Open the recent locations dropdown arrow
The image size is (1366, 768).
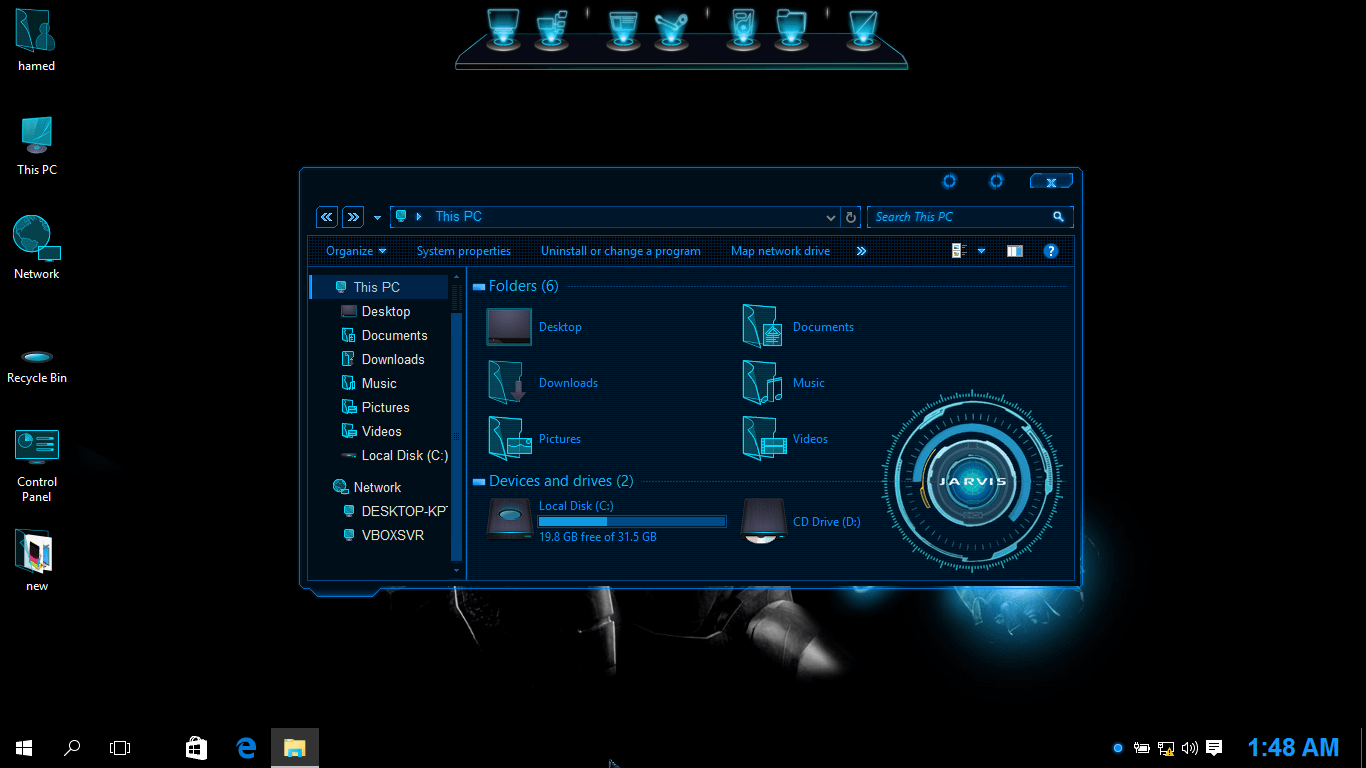point(377,218)
